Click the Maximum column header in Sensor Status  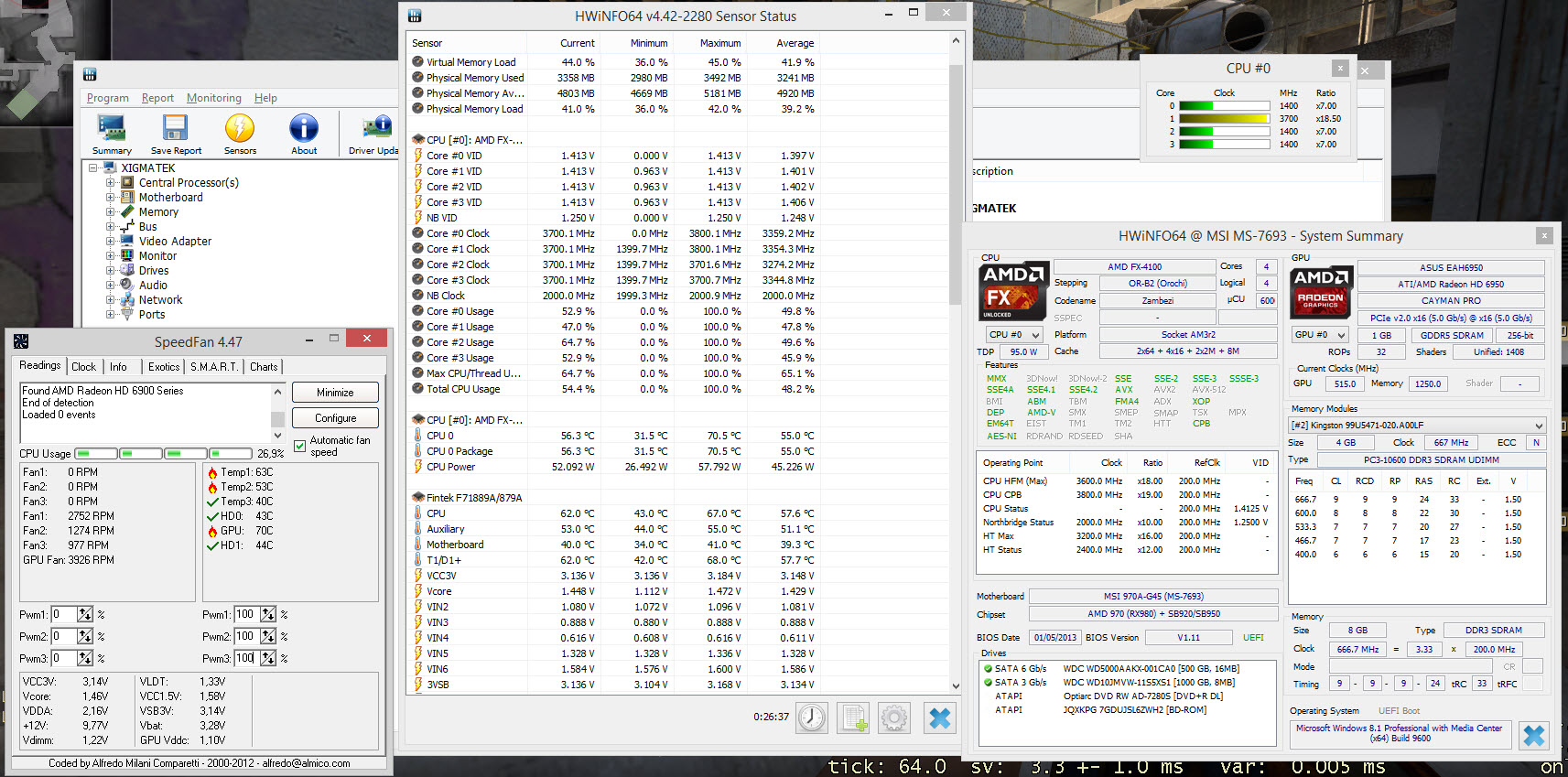coord(720,43)
